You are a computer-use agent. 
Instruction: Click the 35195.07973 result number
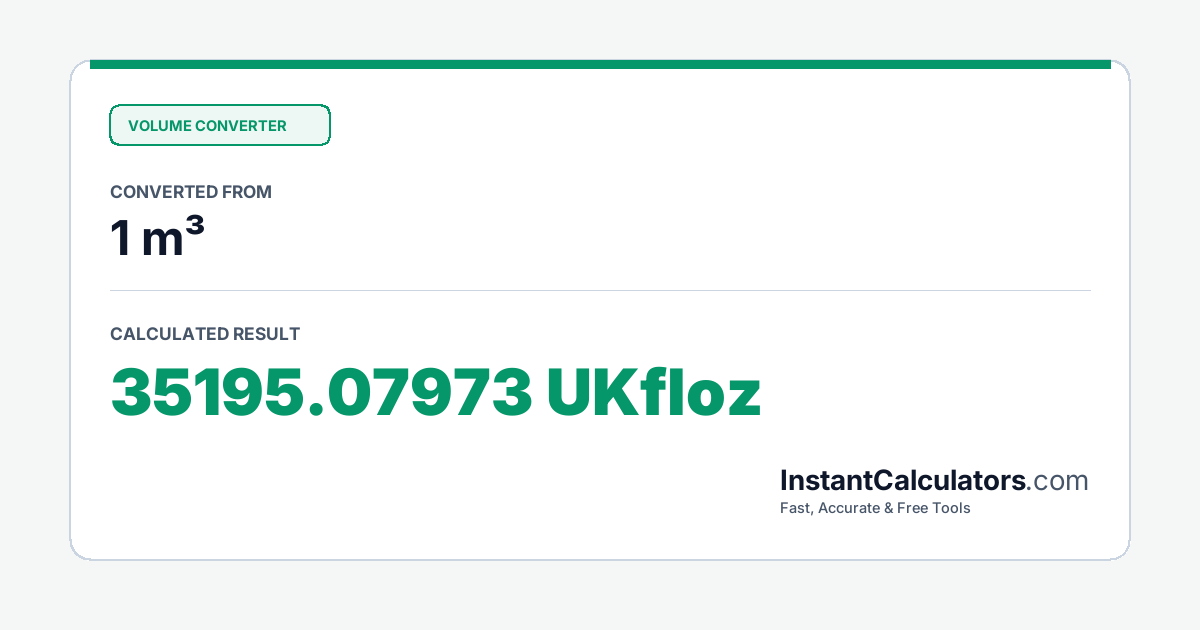321,393
